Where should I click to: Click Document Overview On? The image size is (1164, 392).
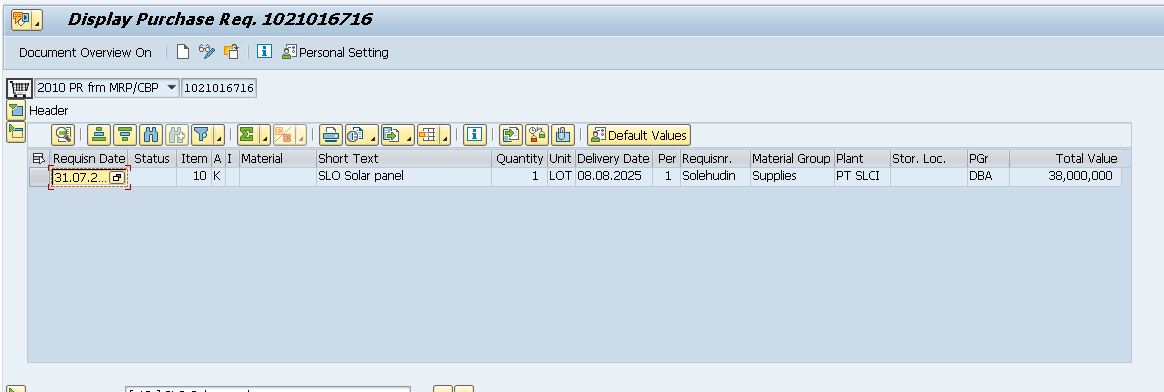pos(85,53)
